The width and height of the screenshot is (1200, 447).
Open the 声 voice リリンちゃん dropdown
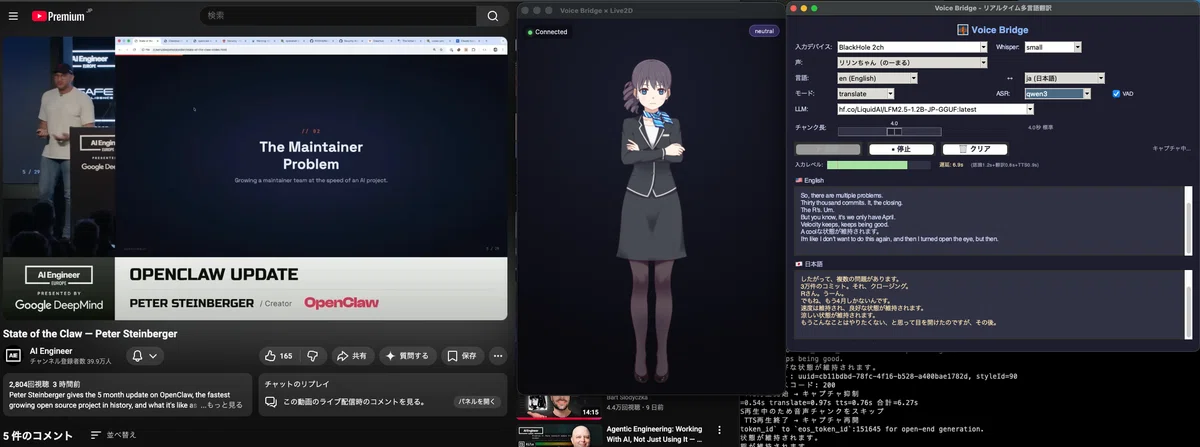[912, 62]
